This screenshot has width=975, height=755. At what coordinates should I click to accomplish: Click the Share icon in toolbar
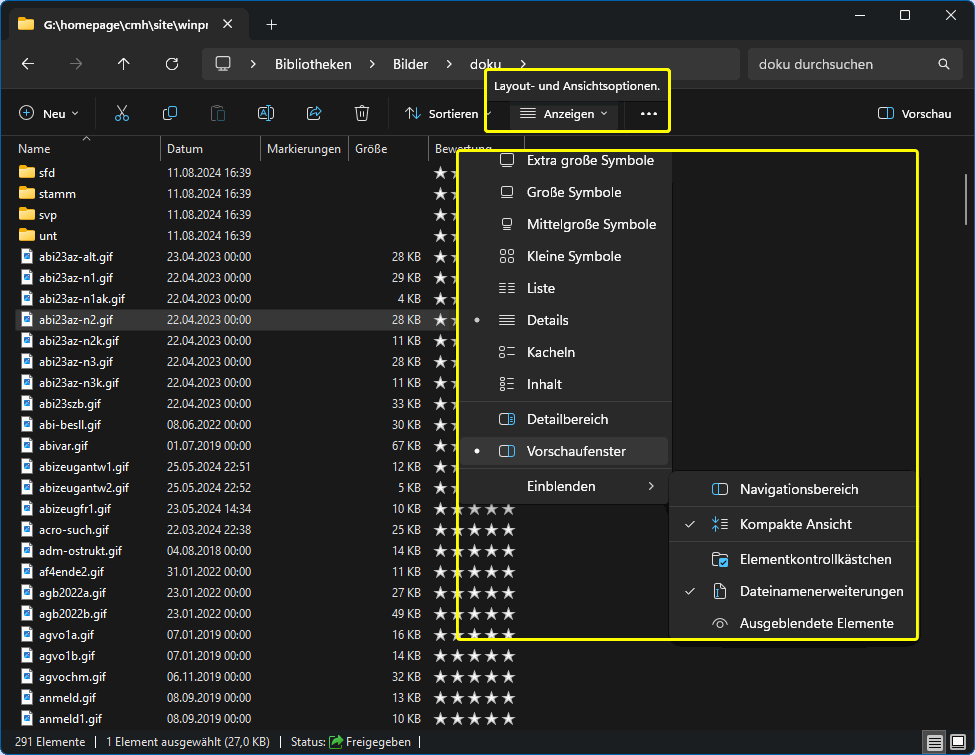(314, 114)
